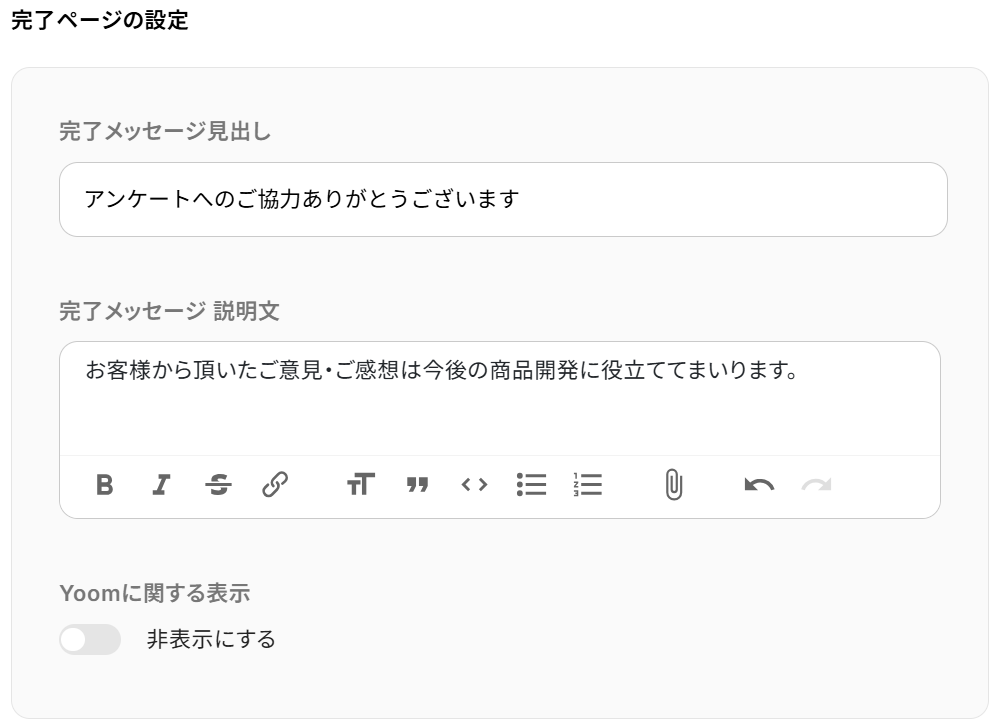Screen dimensions: 997x728
Task: Apply italic formatting to text
Action: [162, 484]
